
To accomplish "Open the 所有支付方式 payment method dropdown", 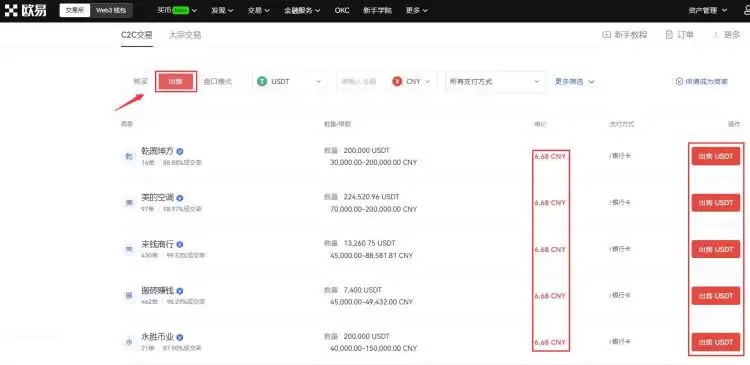I will (x=496, y=82).
